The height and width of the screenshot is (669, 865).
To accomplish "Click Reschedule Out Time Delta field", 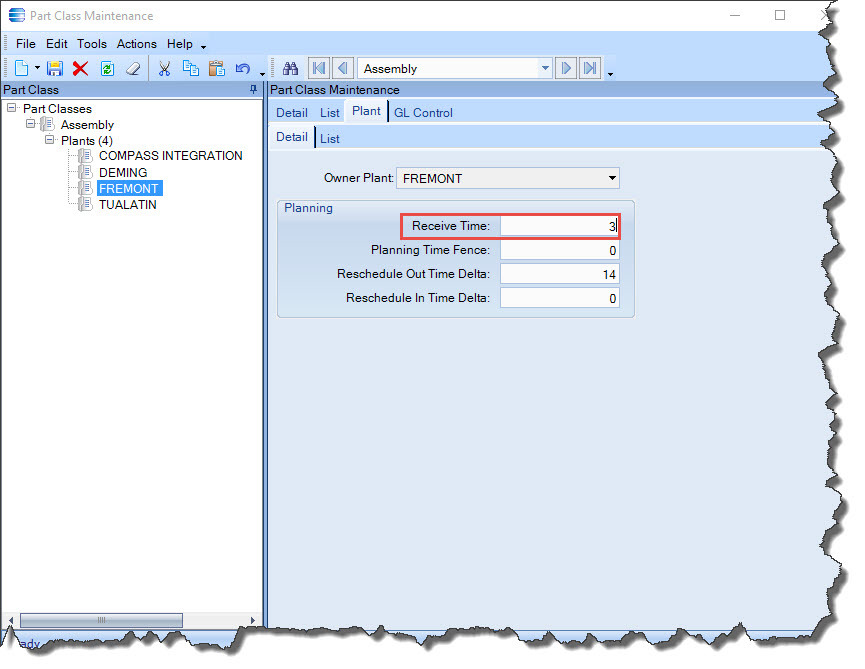I will 559,274.
